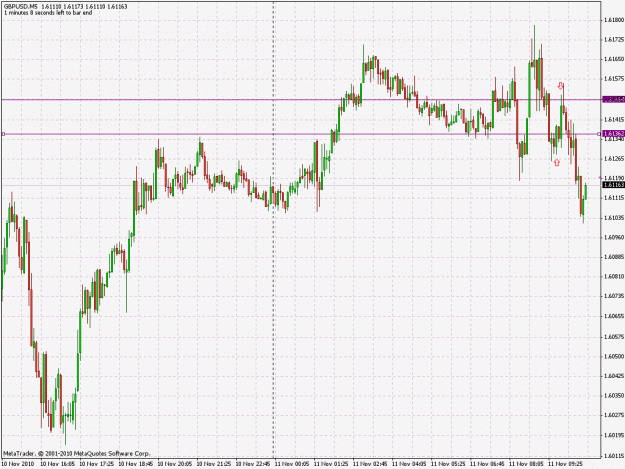
Task: Click the 1.60810 price axis label
Action: click(614, 277)
